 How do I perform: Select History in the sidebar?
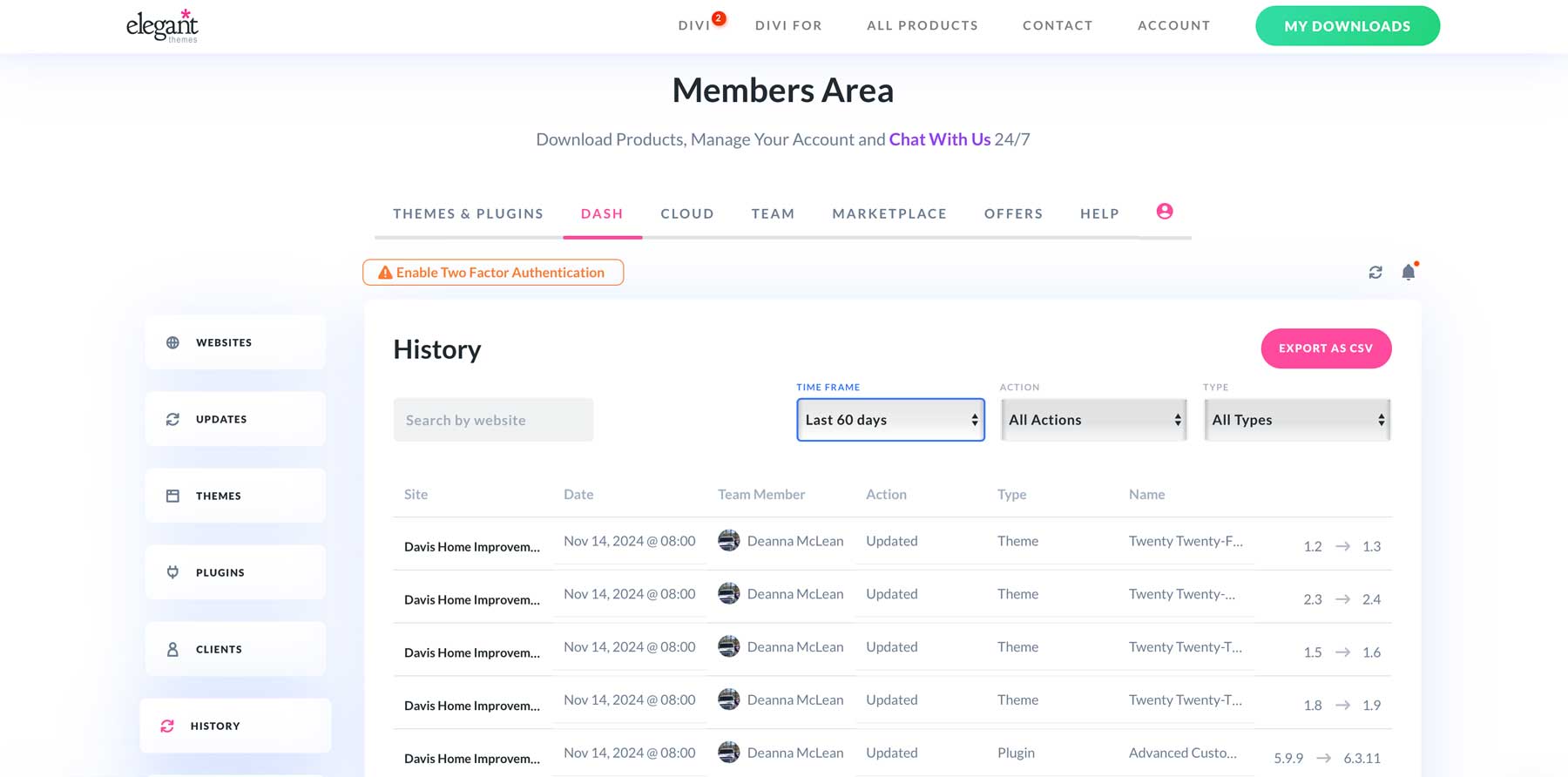(235, 726)
